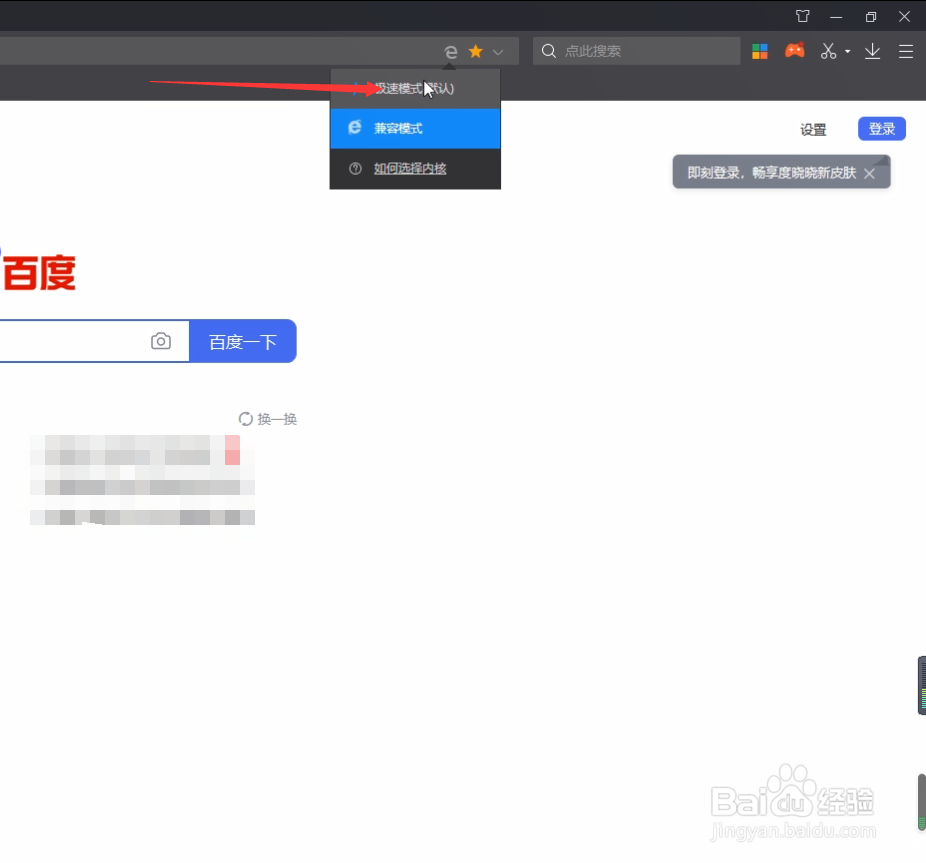Focus the 点此搜索 search box
Image resolution: width=926 pixels, height=863 pixels.
pyautogui.click(x=636, y=51)
